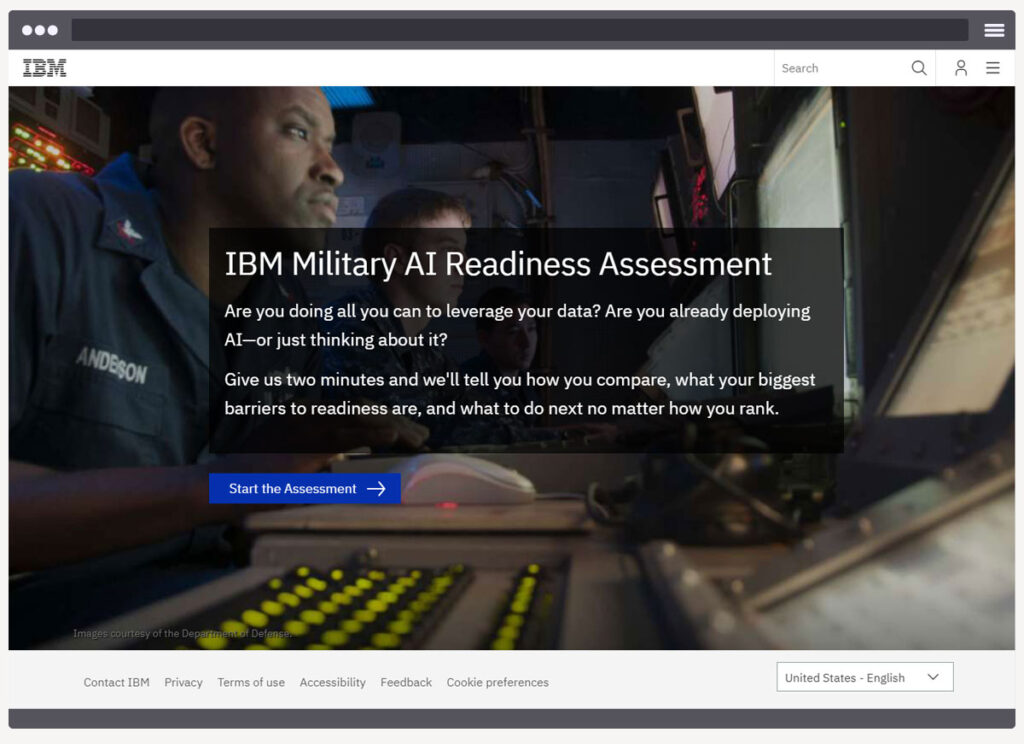This screenshot has width=1024, height=744.
Task: Open Cookie preferences
Action: click(x=497, y=682)
